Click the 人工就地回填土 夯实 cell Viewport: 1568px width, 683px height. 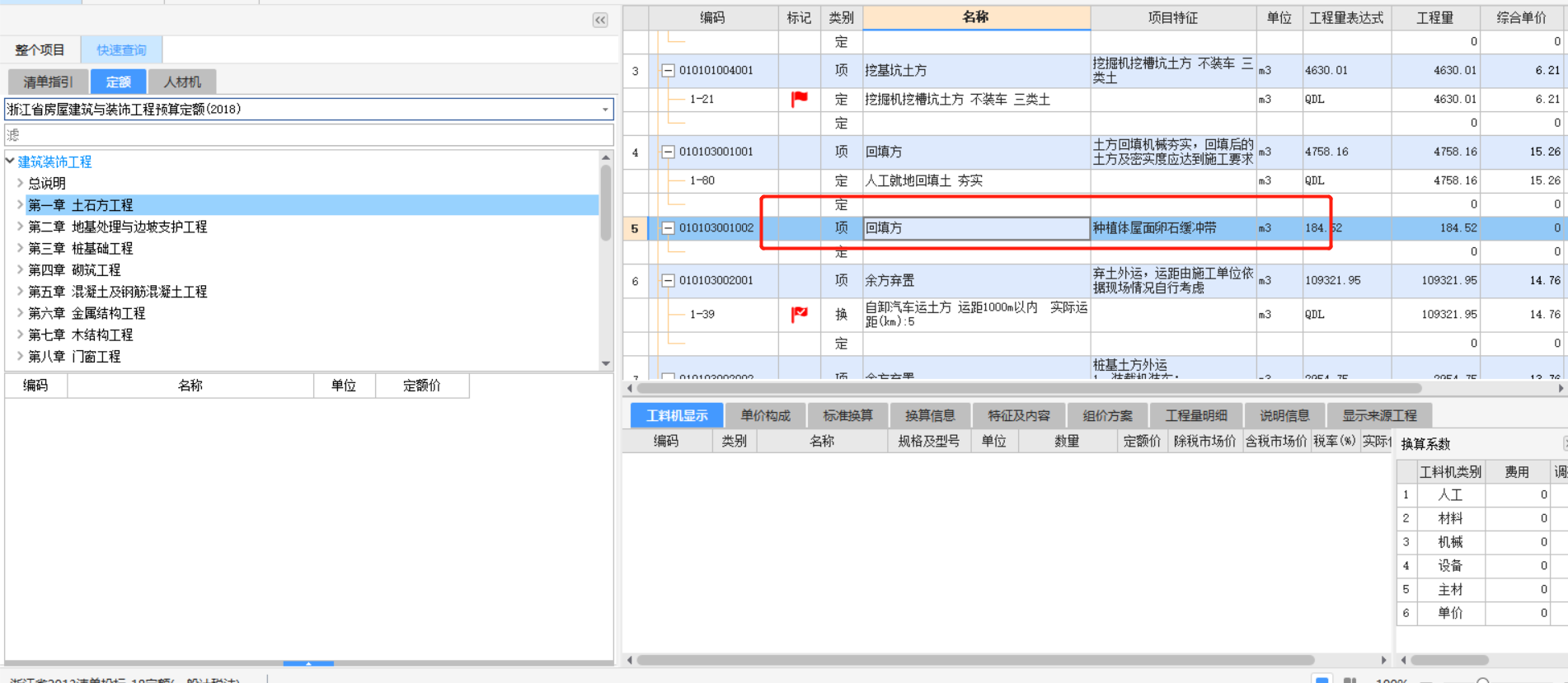[976, 180]
